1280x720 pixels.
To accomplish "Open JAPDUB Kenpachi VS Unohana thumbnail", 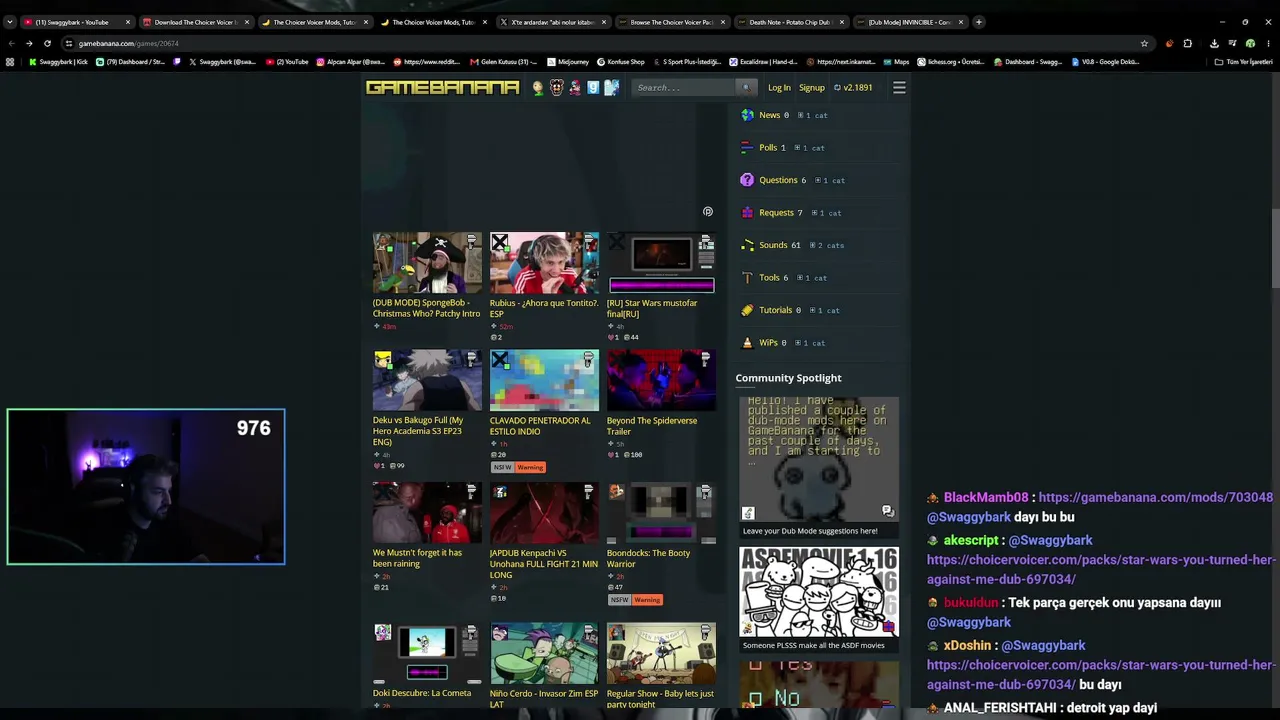I will (544, 514).
